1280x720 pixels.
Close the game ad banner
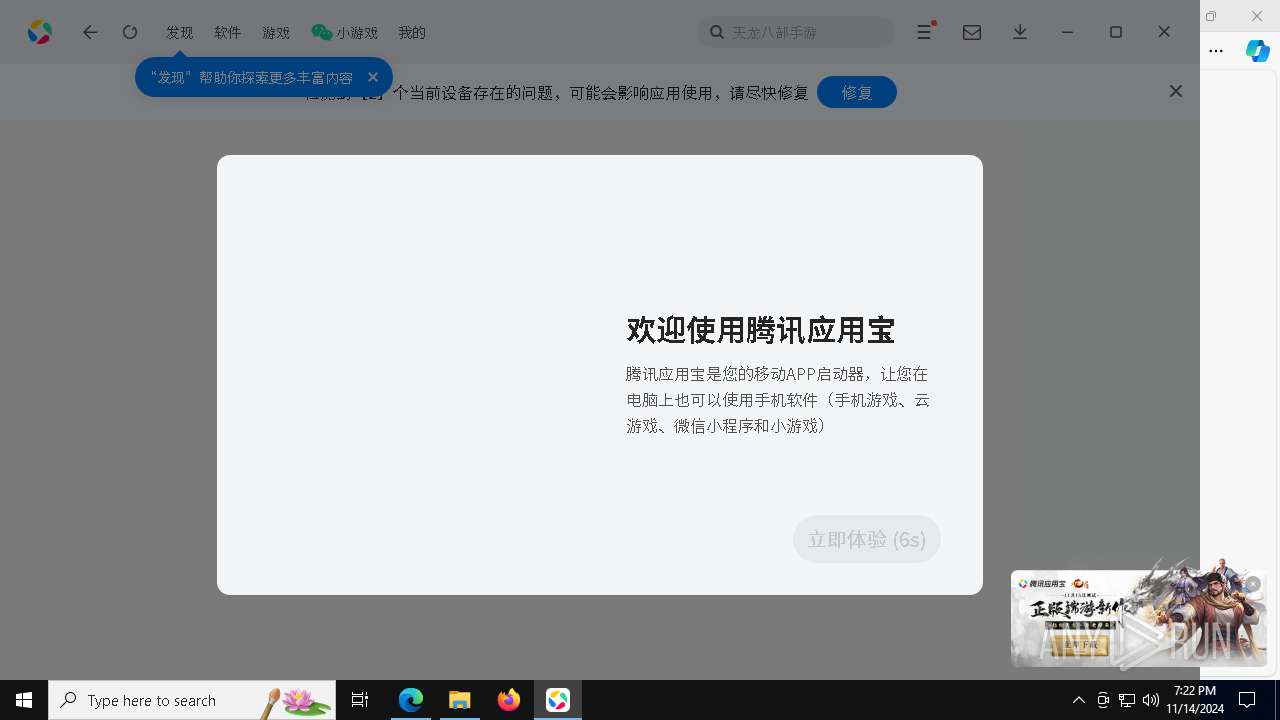tap(1252, 584)
